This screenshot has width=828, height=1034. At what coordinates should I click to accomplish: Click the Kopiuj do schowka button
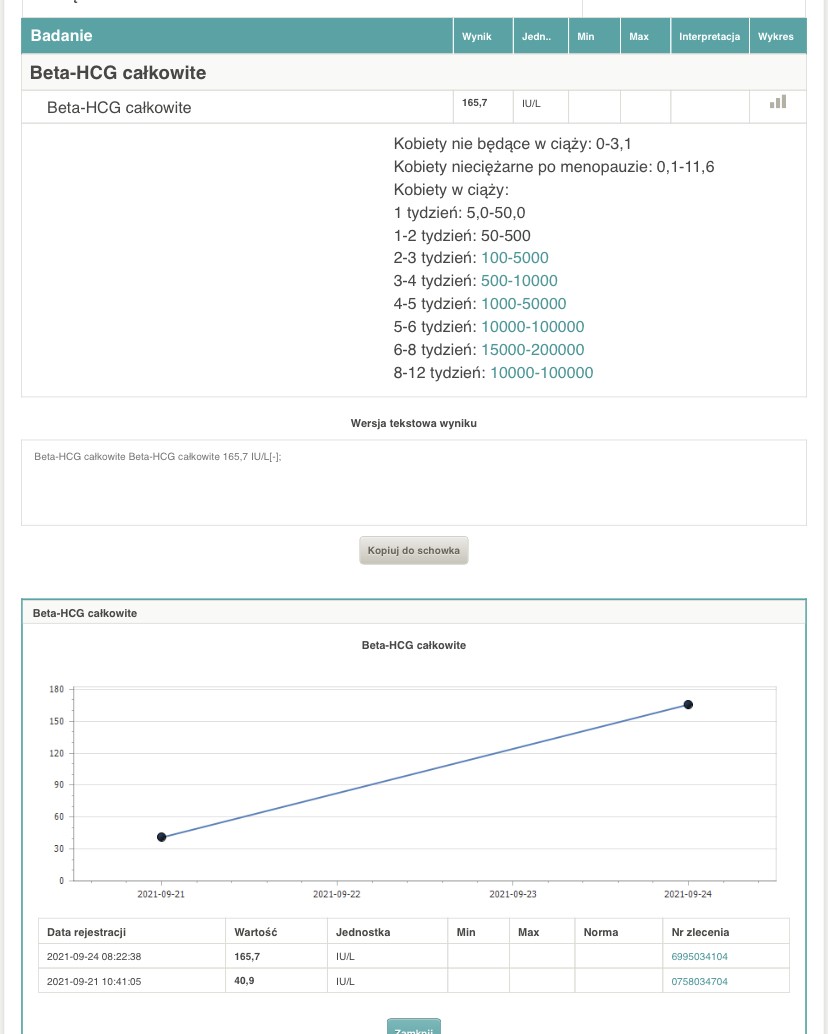[x=414, y=551]
